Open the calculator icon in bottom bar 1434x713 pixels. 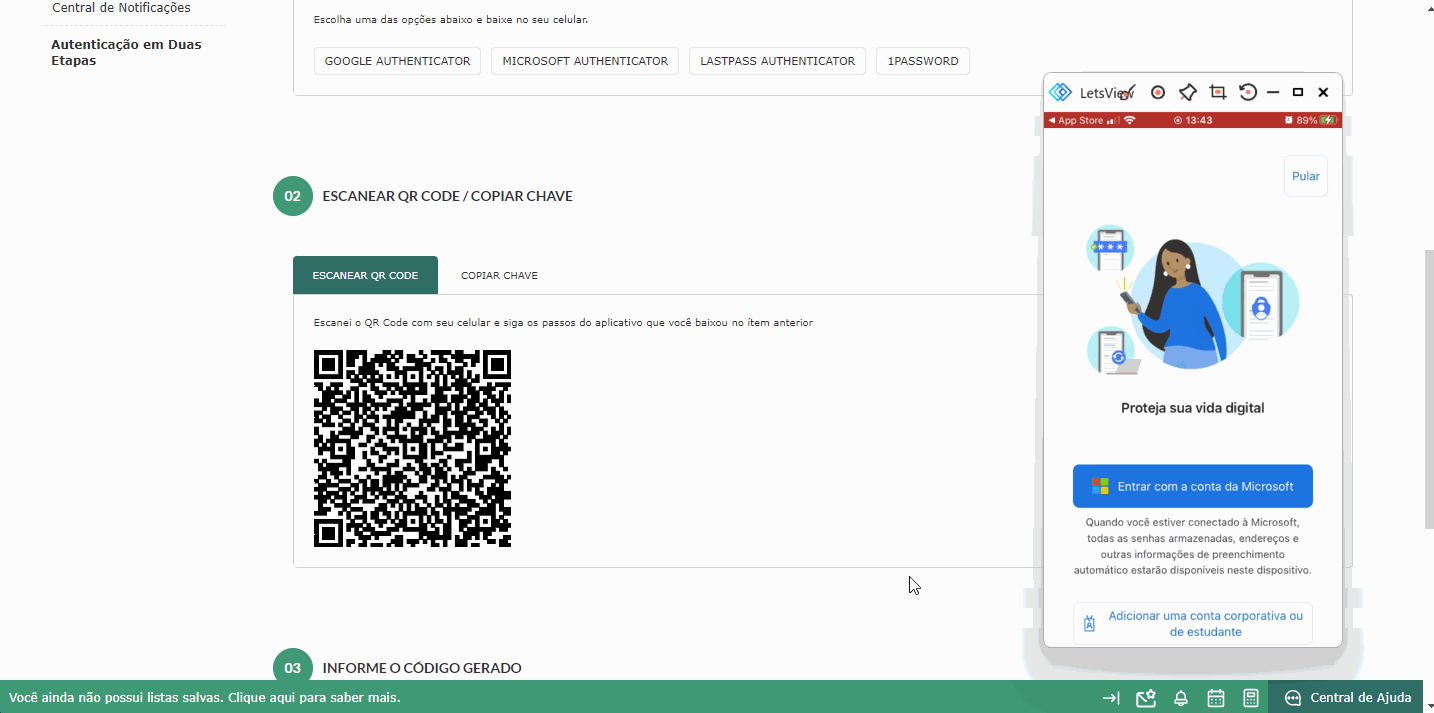(x=1251, y=698)
